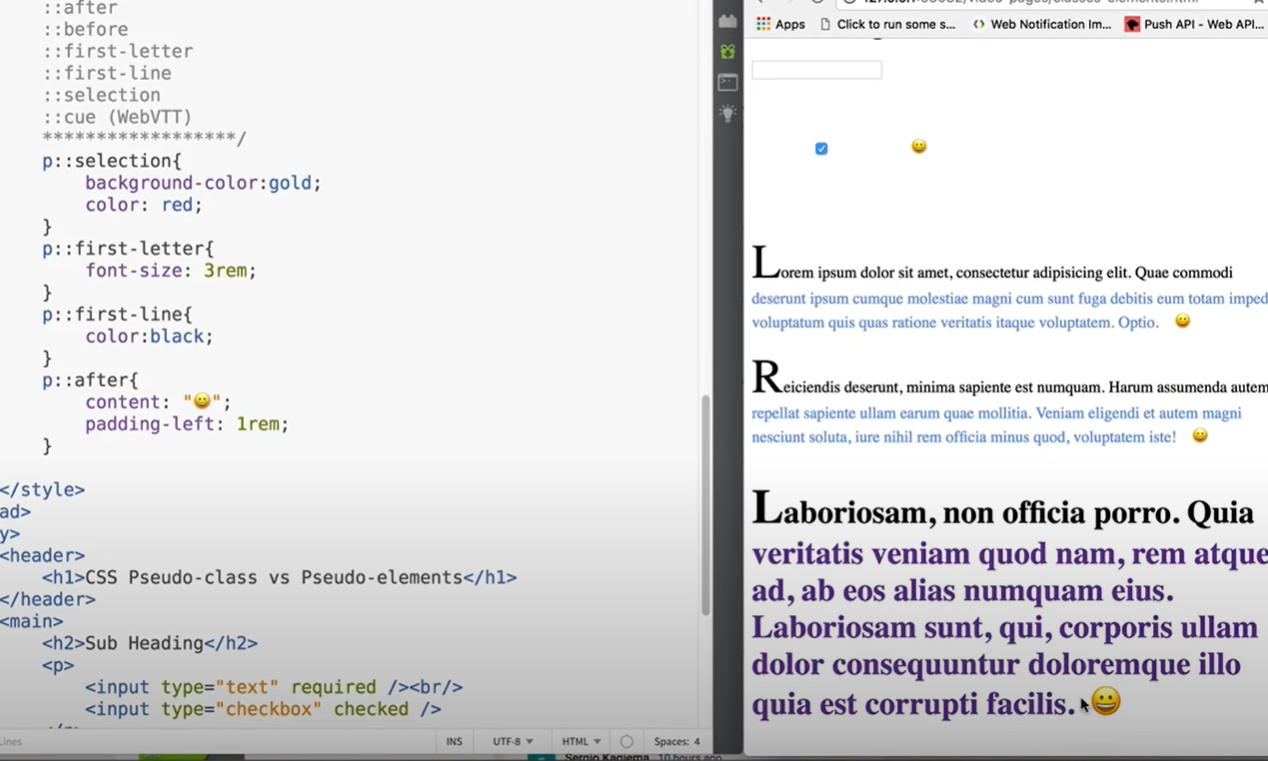1268x761 pixels.
Task: Uncheck the blue checkbox on the web page
Action: [821, 148]
